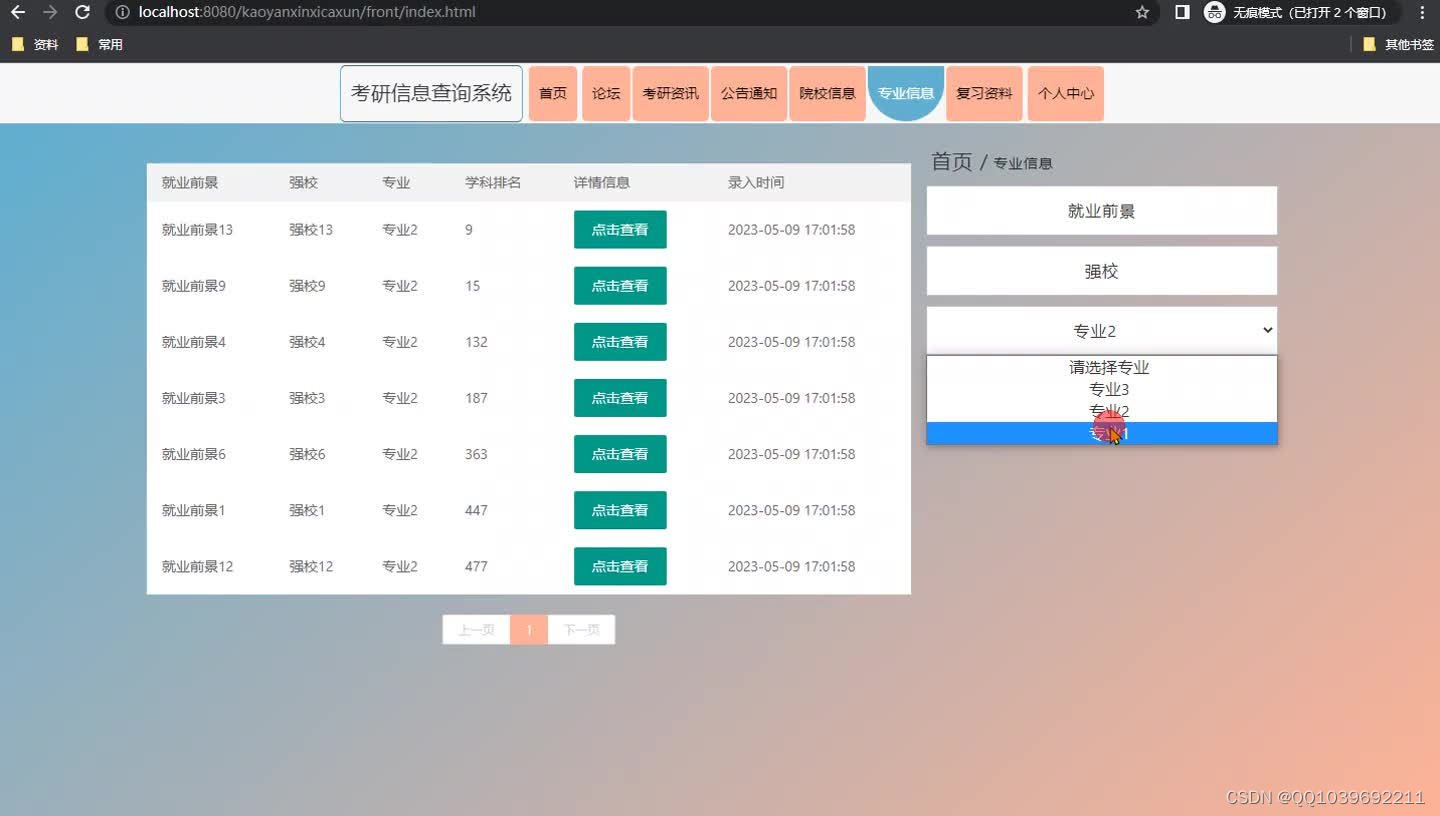Toggle the 专业2 select dropdown
Screen dimensions: 1440x816
1102,331
